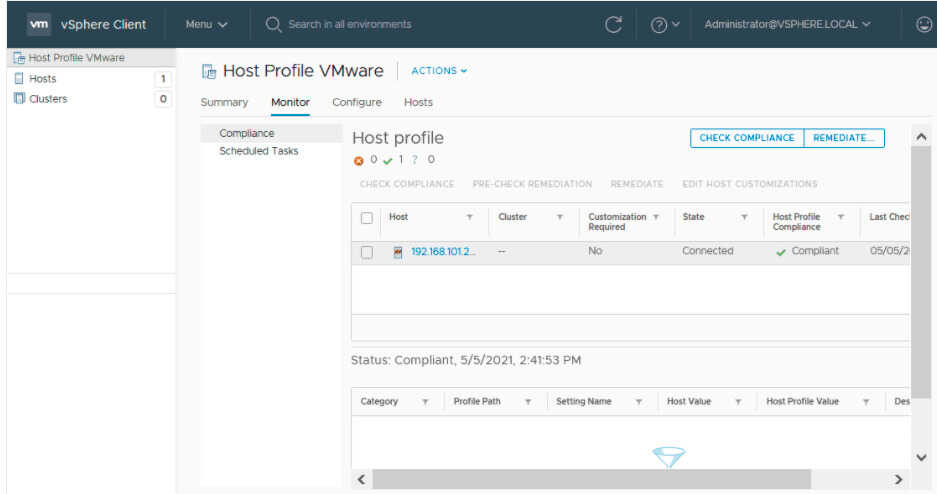Click the 'No' customization required cell
This screenshot has width=937, height=494.
(x=595, y=251)
